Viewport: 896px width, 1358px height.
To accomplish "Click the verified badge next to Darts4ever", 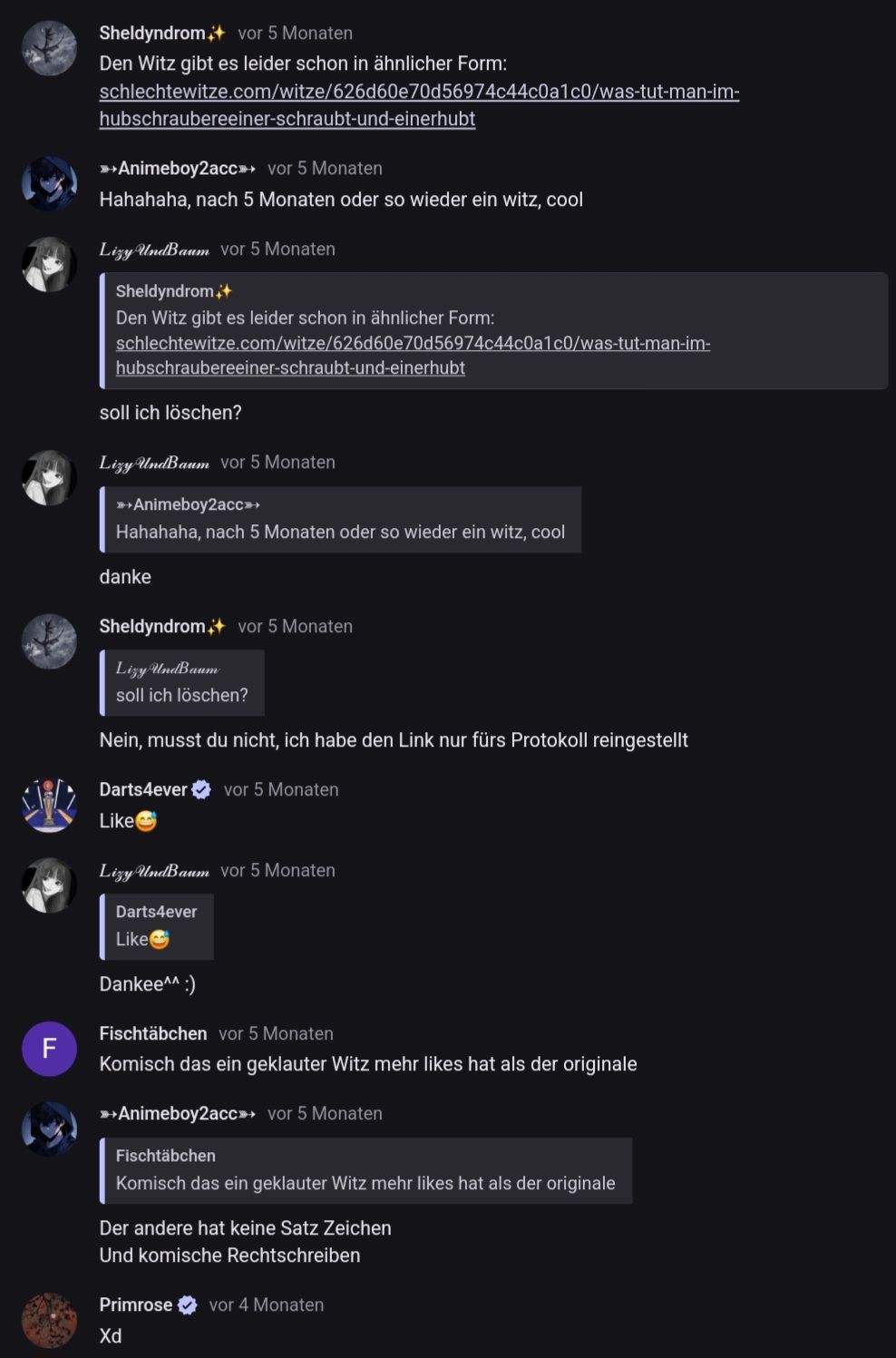I will [x=201, y=790].
